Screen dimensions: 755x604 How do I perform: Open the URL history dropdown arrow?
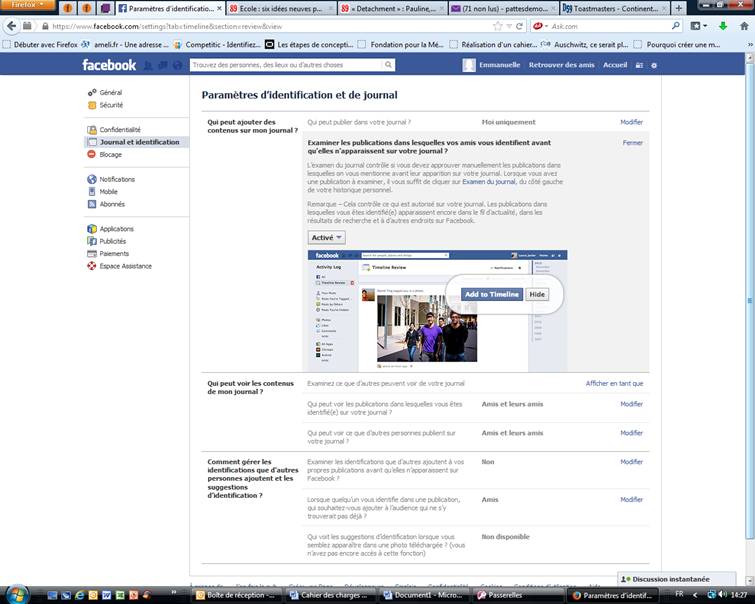click(509, 26)
